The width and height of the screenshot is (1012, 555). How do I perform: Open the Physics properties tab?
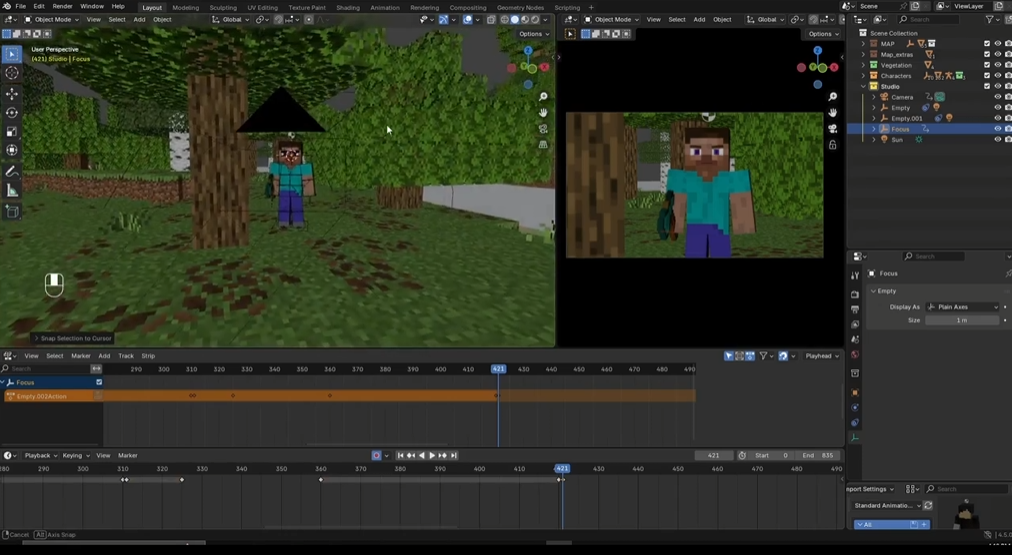pyautogui.click(x=855, y=407)
